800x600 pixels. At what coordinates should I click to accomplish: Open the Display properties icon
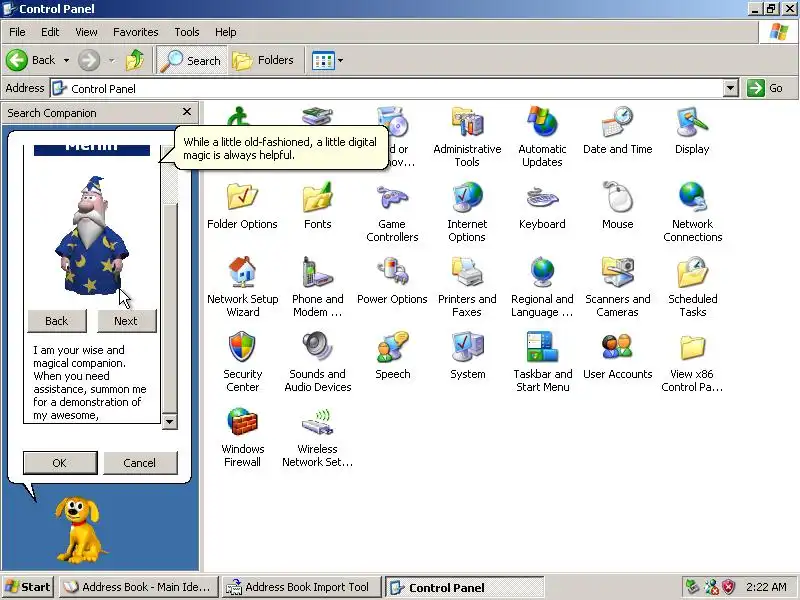pos(692,131)
